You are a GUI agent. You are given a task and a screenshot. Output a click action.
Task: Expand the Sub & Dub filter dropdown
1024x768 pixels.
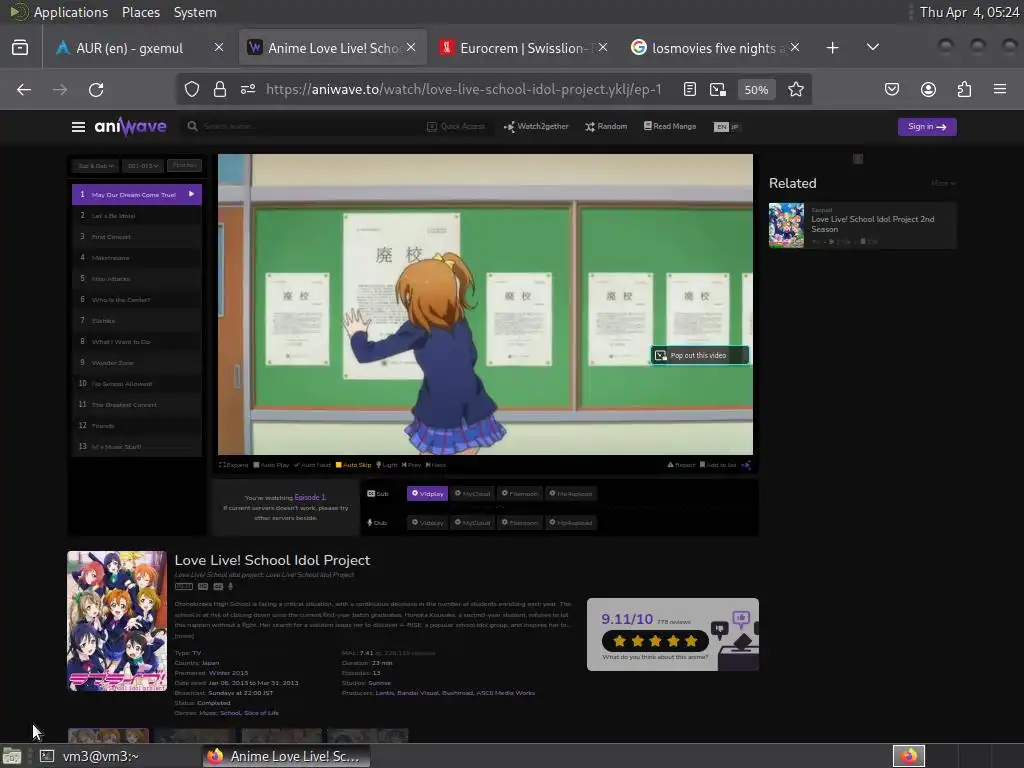pyautogui.click(x=95, y=166)
